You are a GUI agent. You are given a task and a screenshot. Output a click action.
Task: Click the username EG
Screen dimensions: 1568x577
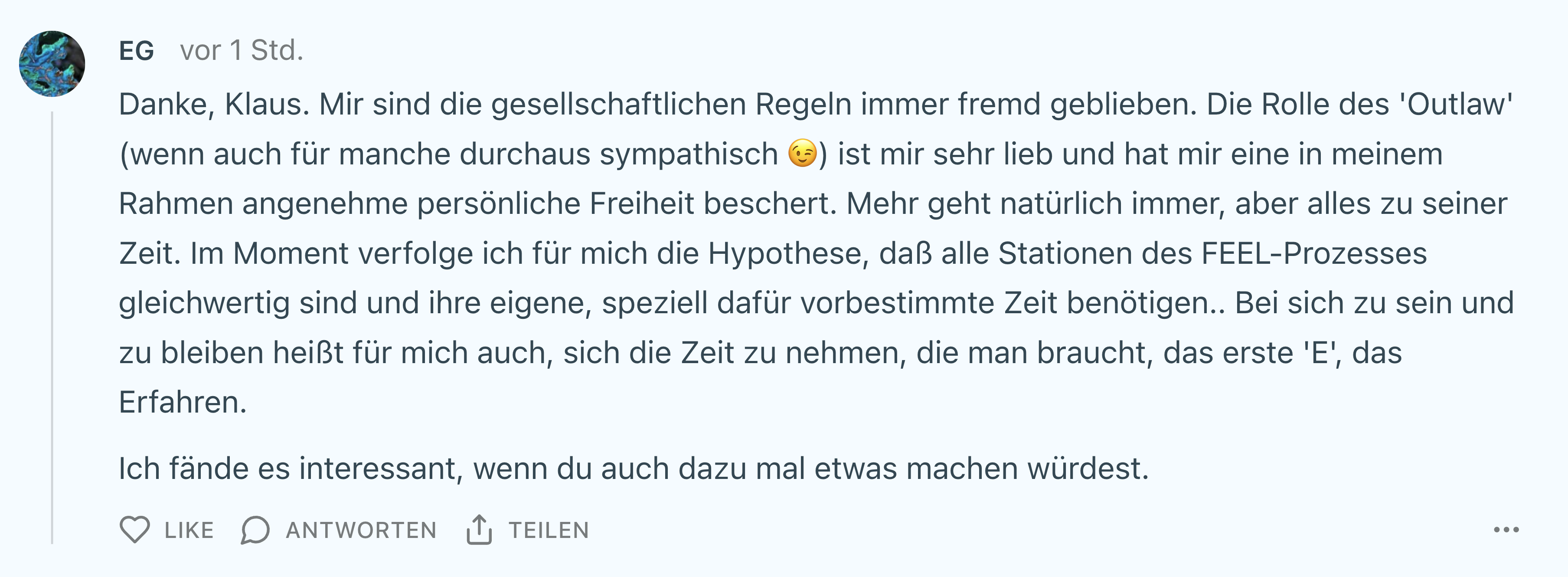coord(136,51)
